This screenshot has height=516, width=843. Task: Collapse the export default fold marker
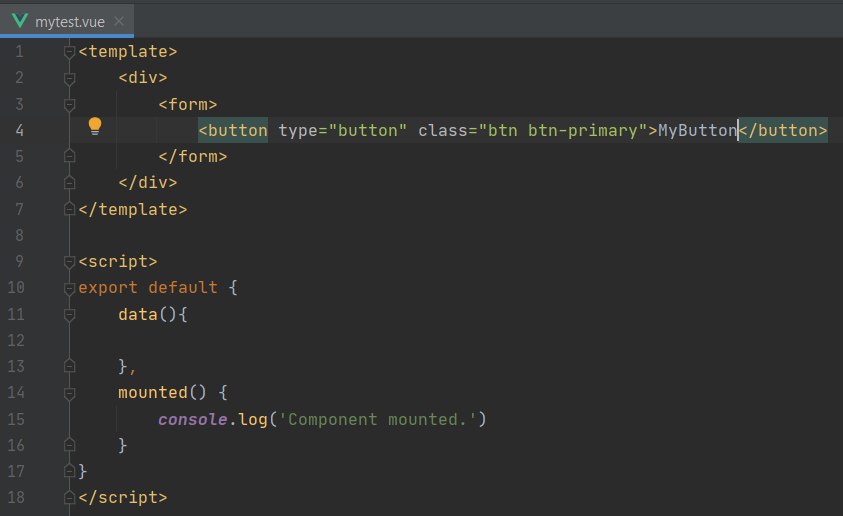click(x=69, y=288)
